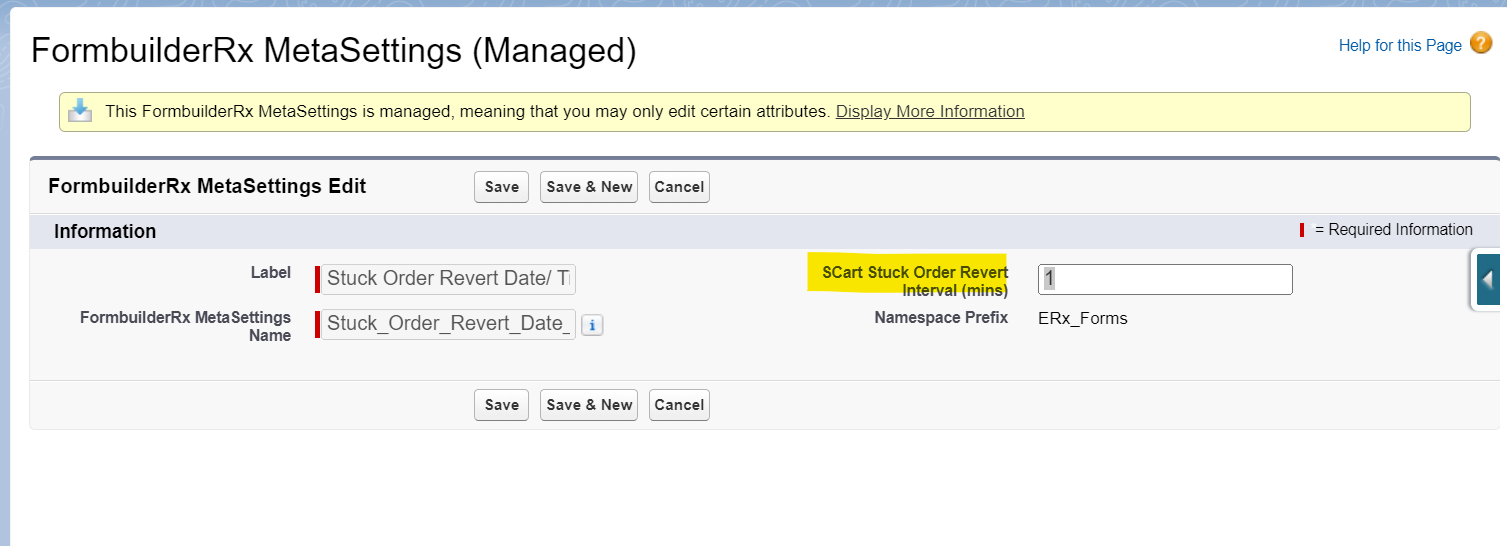Open the Display More Information link
The height and width of the screenshot is (546, 1507).
(x=930, y=112)
